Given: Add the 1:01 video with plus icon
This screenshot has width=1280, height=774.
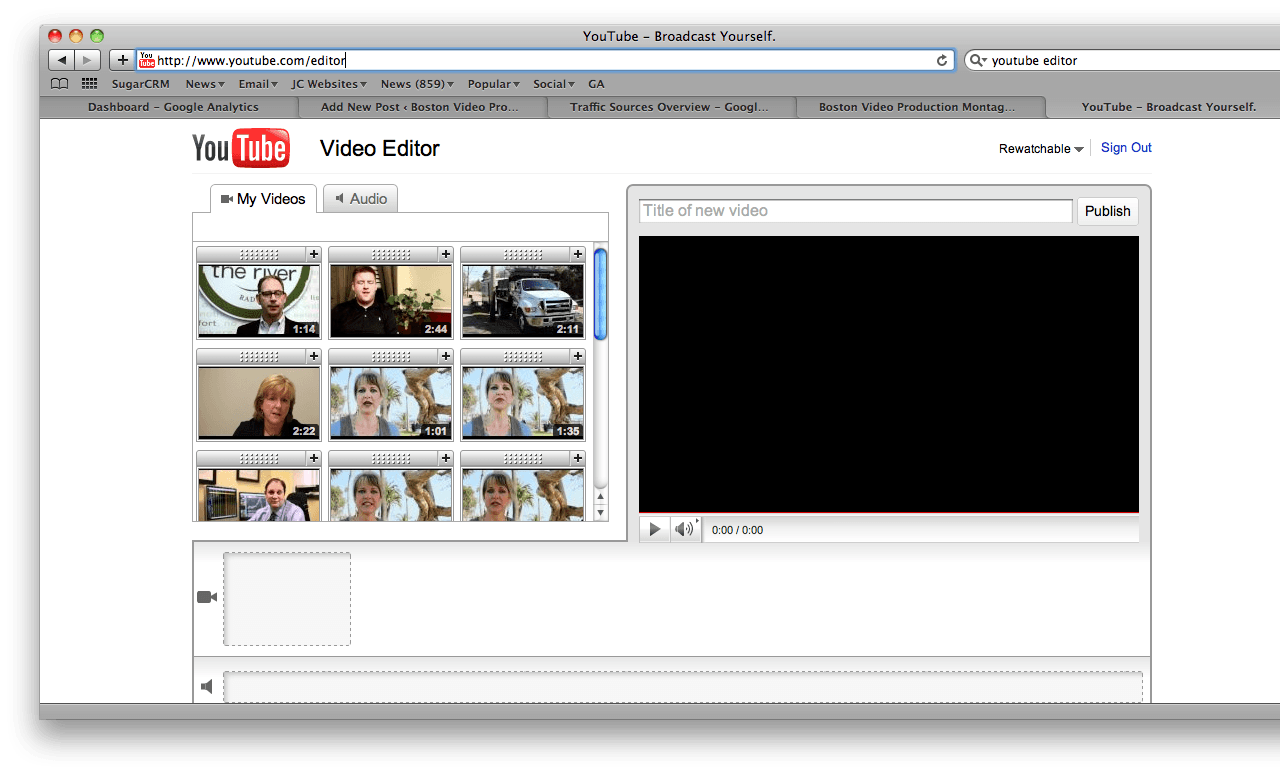Looking at the screenshot, I should click(x=445, y=356).
